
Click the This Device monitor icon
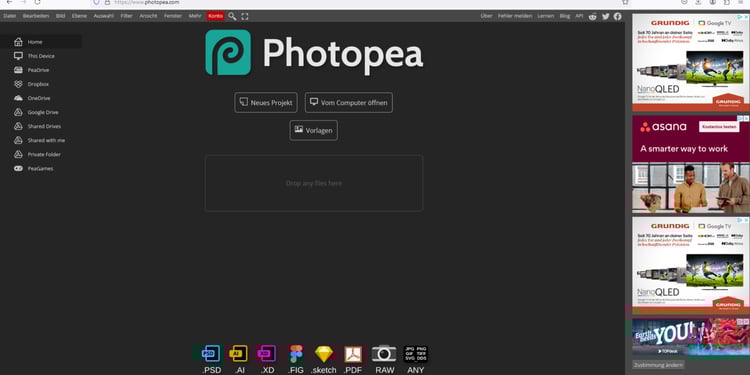click(18, 56)
